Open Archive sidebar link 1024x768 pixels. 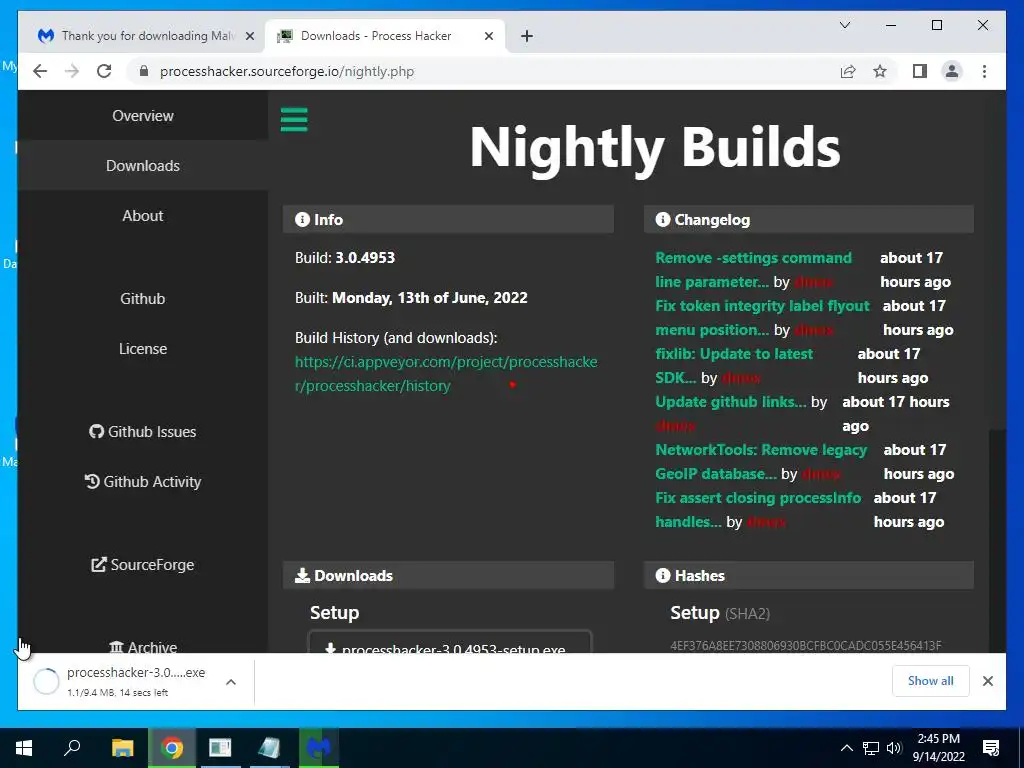click(x=142, y=647)
